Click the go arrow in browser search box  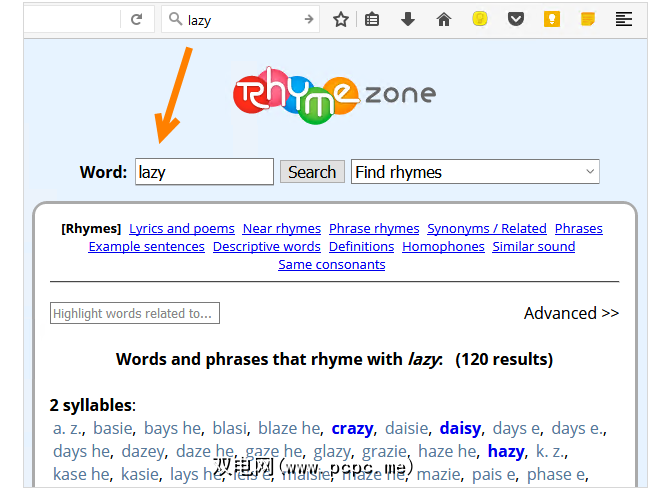tap(308, 19)
